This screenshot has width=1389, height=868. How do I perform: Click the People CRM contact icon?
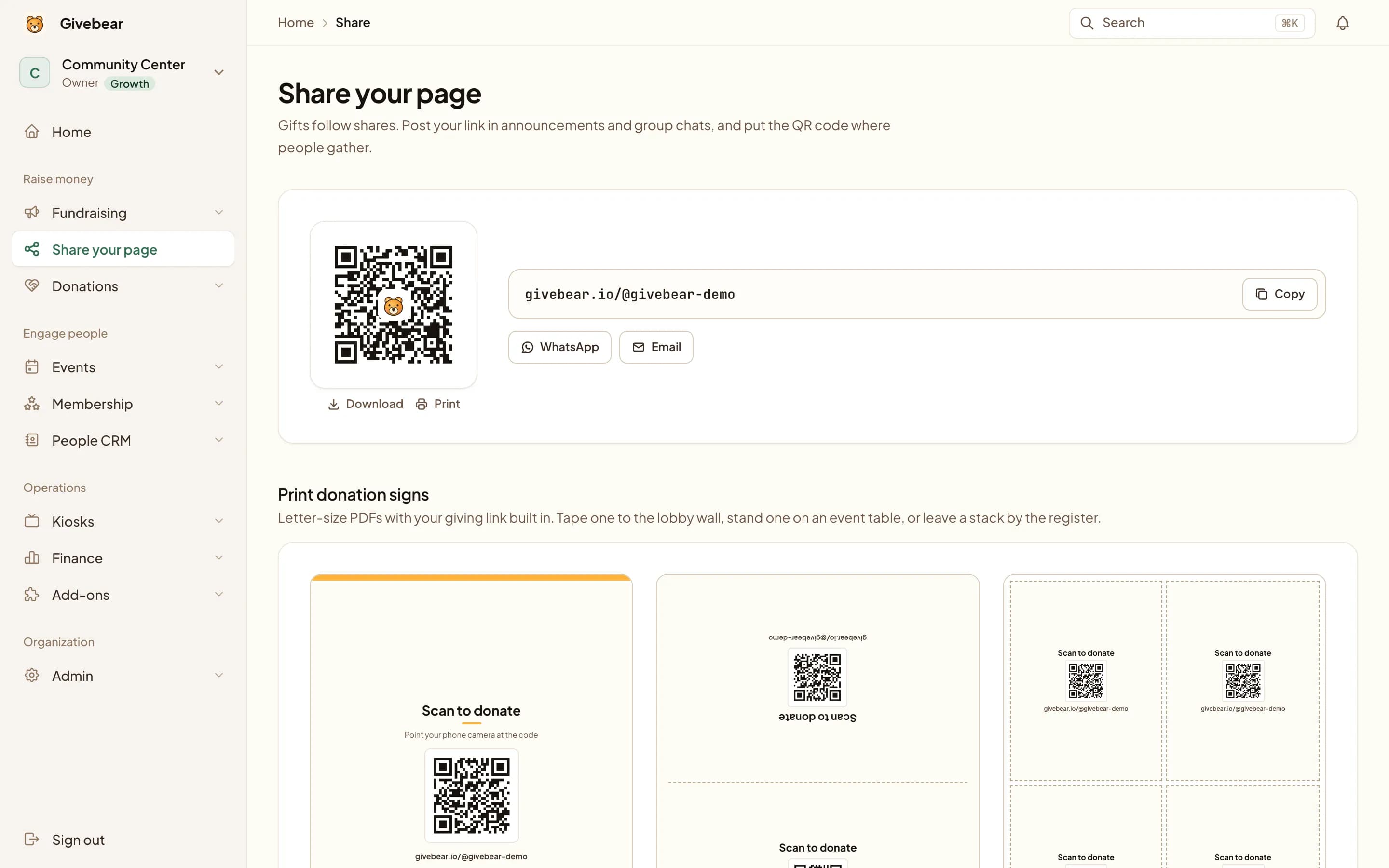pyautogui.click(x=32, y=440)
